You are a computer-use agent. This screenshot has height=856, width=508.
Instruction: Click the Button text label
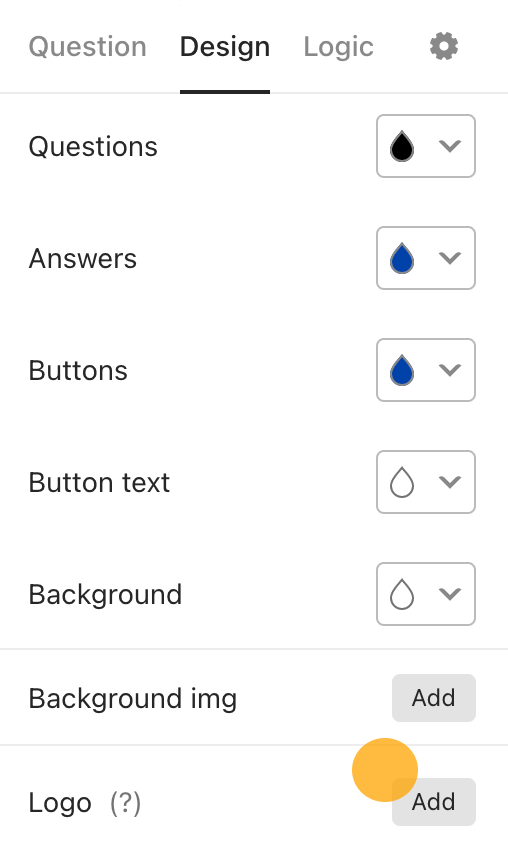pyautogui.click(x=99, y=483)
